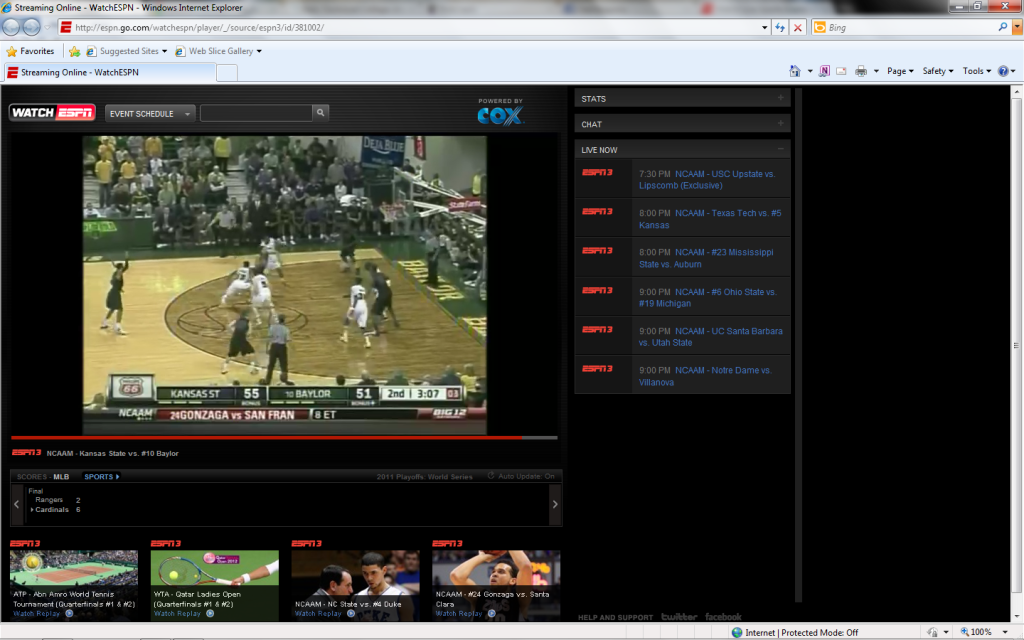Switch scores to the Sports selector

[101, 477]
